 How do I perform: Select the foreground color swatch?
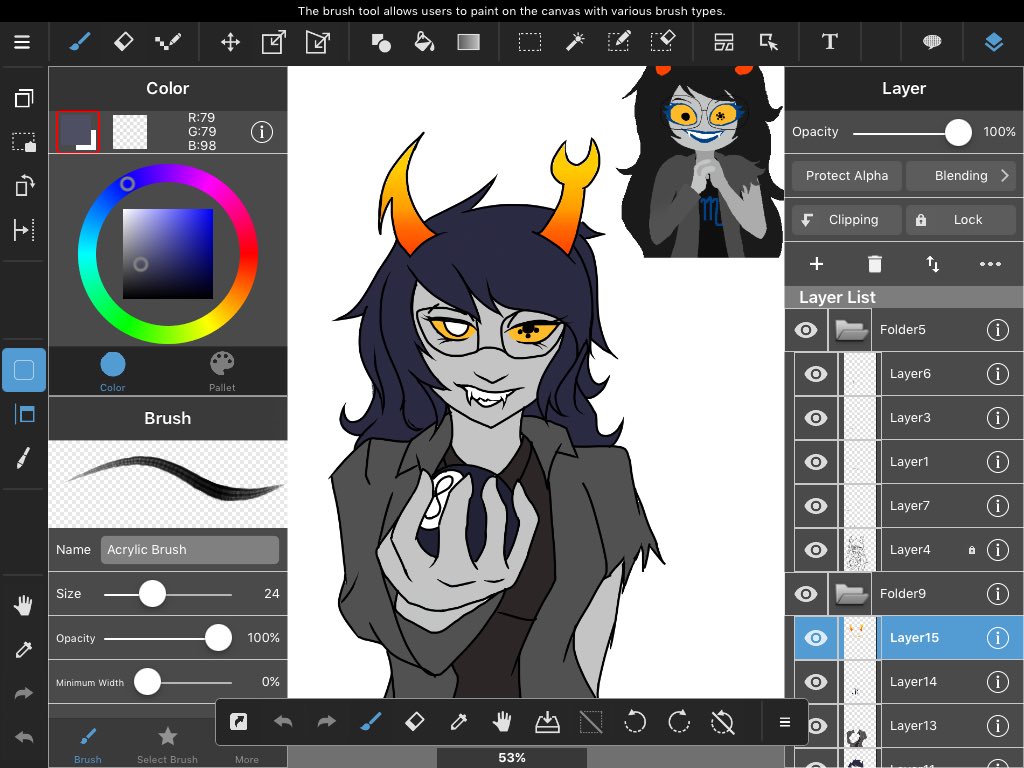(x=78, y=131)
